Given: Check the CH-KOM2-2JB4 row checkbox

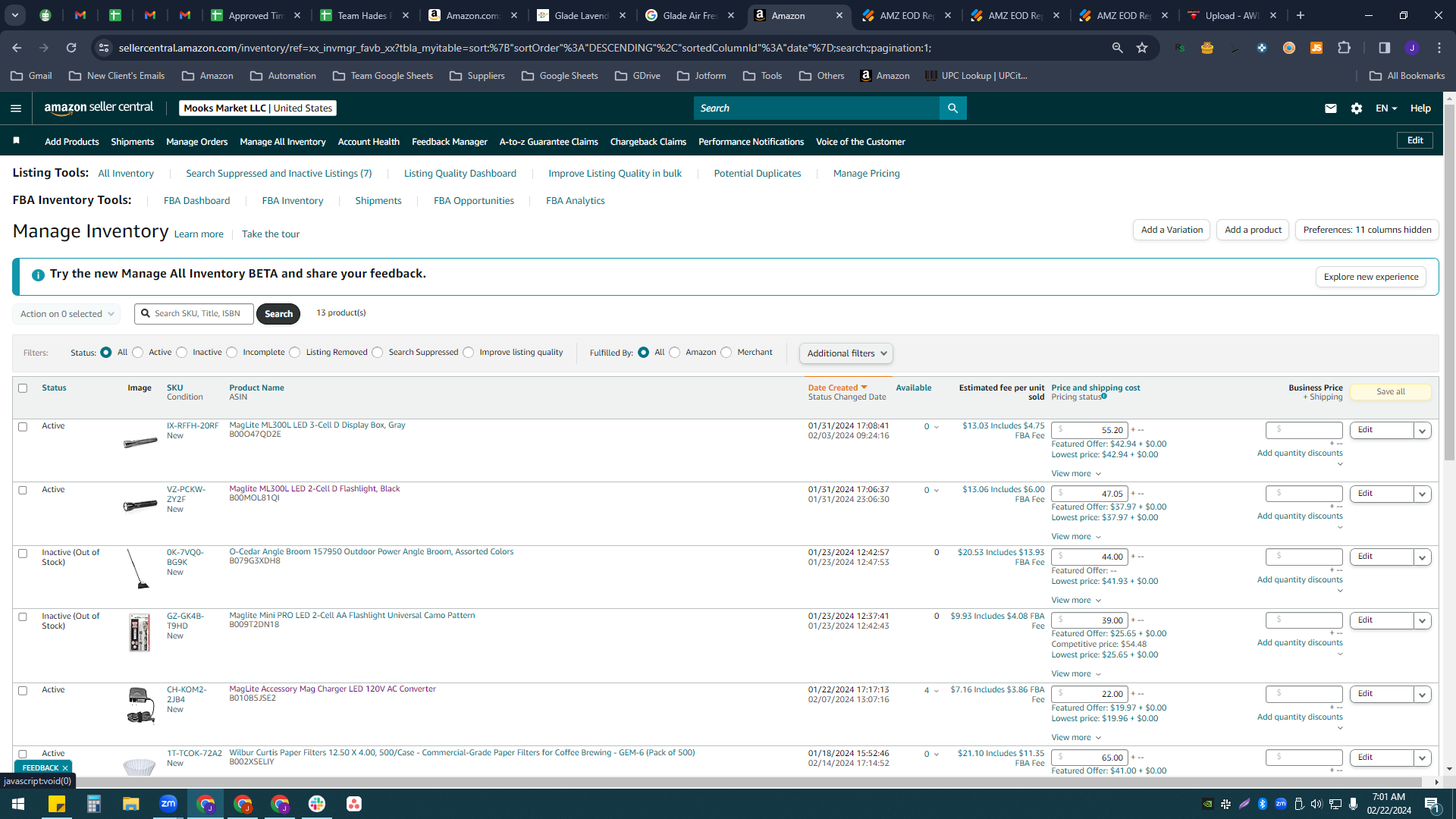Looking at the screenshot, I should click(23, 691).
